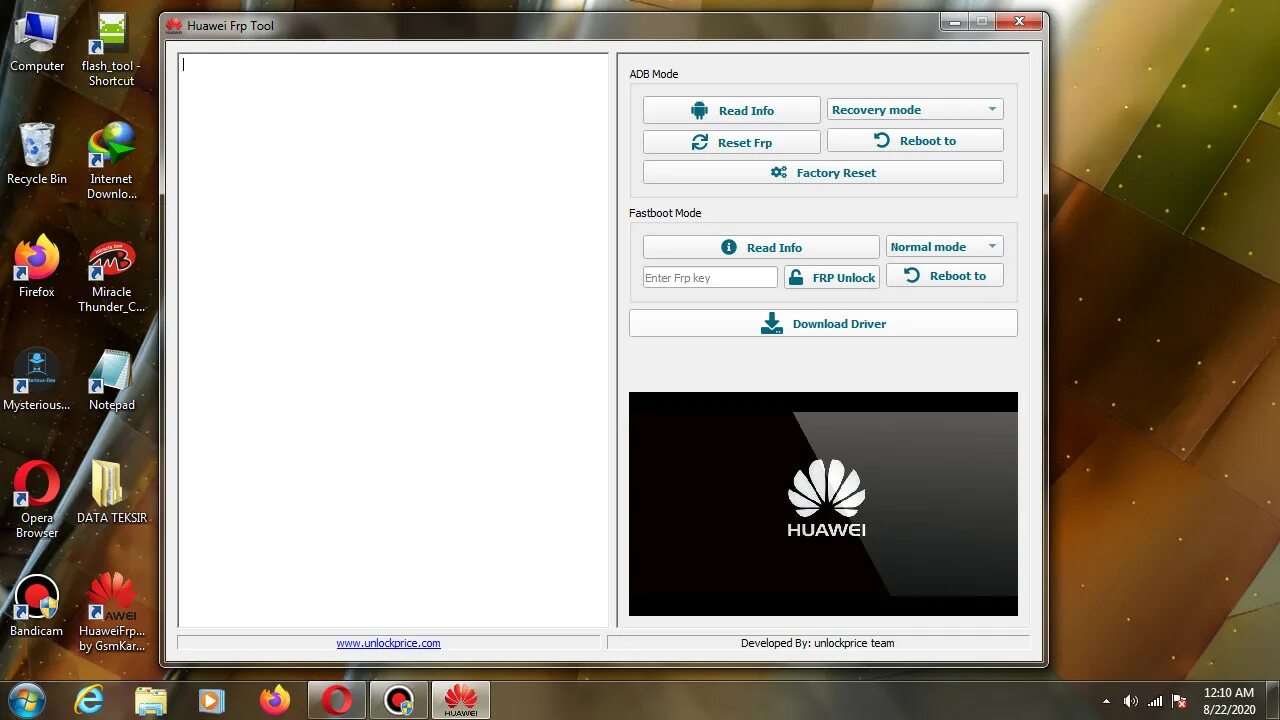Open Miracle Thunder desktop icon
Screen dimensions: 1280x720
111,275
